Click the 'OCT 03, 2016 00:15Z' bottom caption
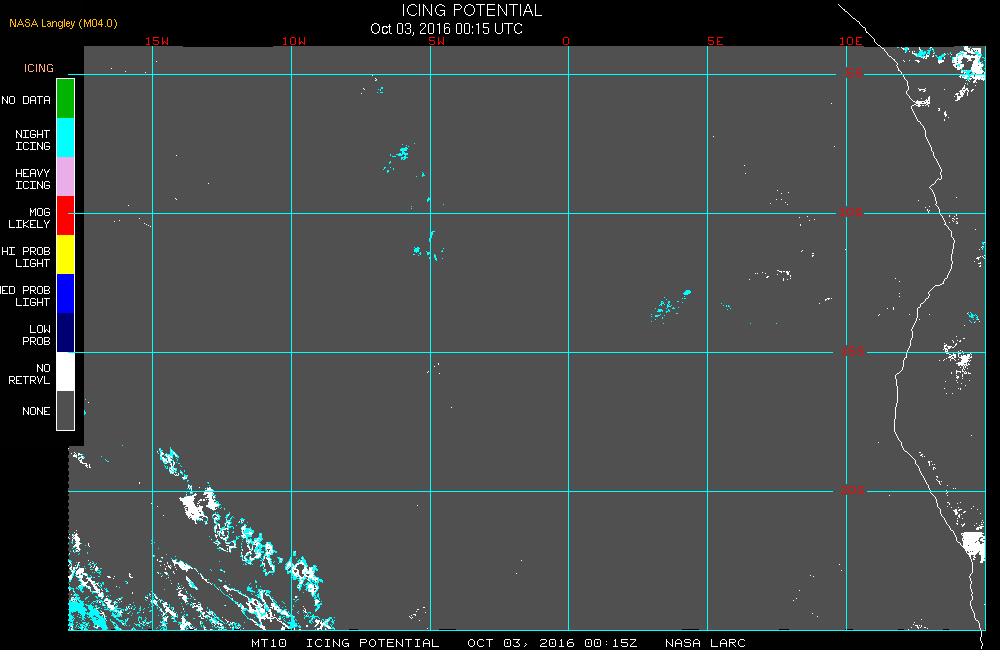The width and height of the screenshot is (1000, 650). [552, 643]
